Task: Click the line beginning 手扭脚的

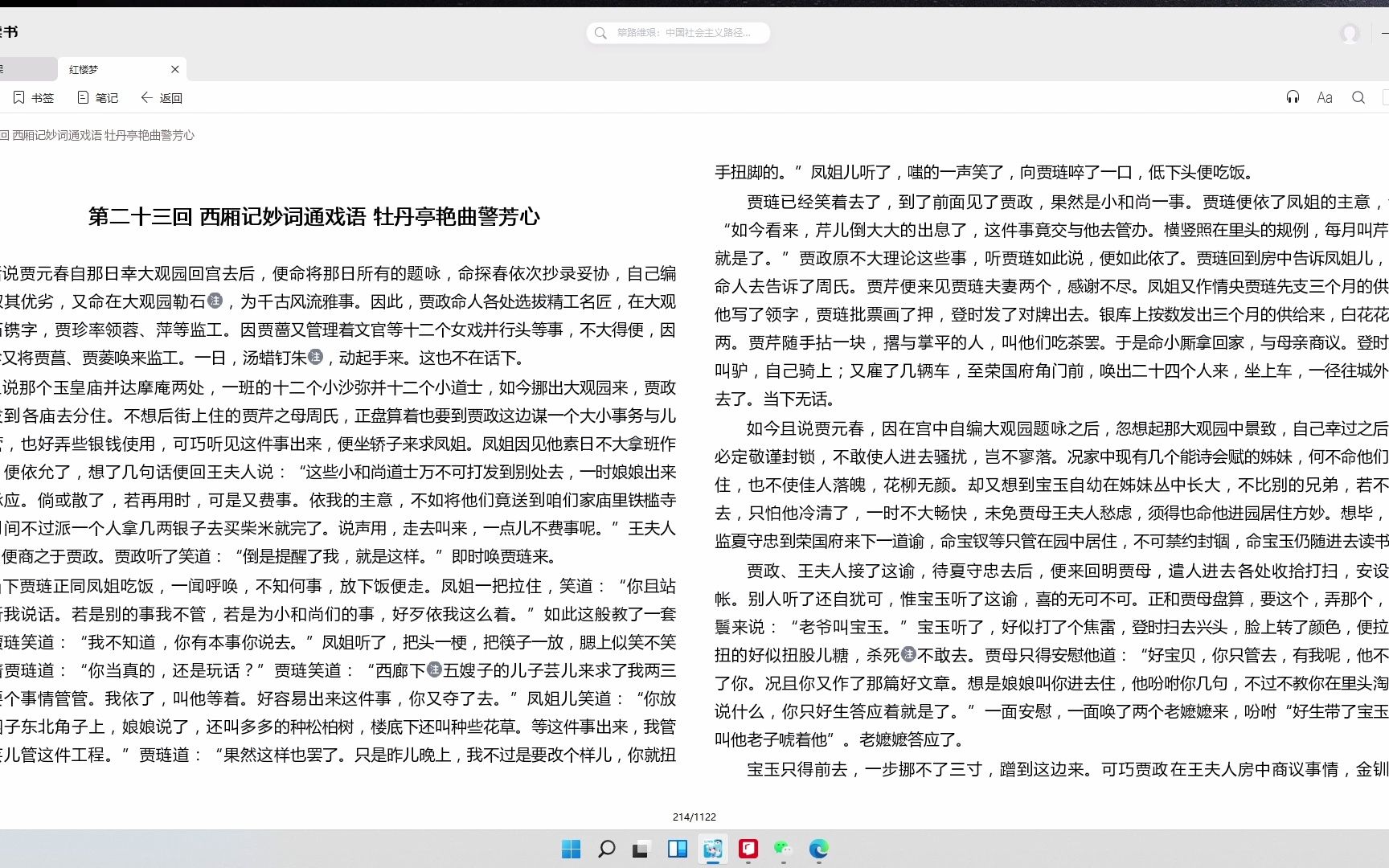Action: [984, 172]
